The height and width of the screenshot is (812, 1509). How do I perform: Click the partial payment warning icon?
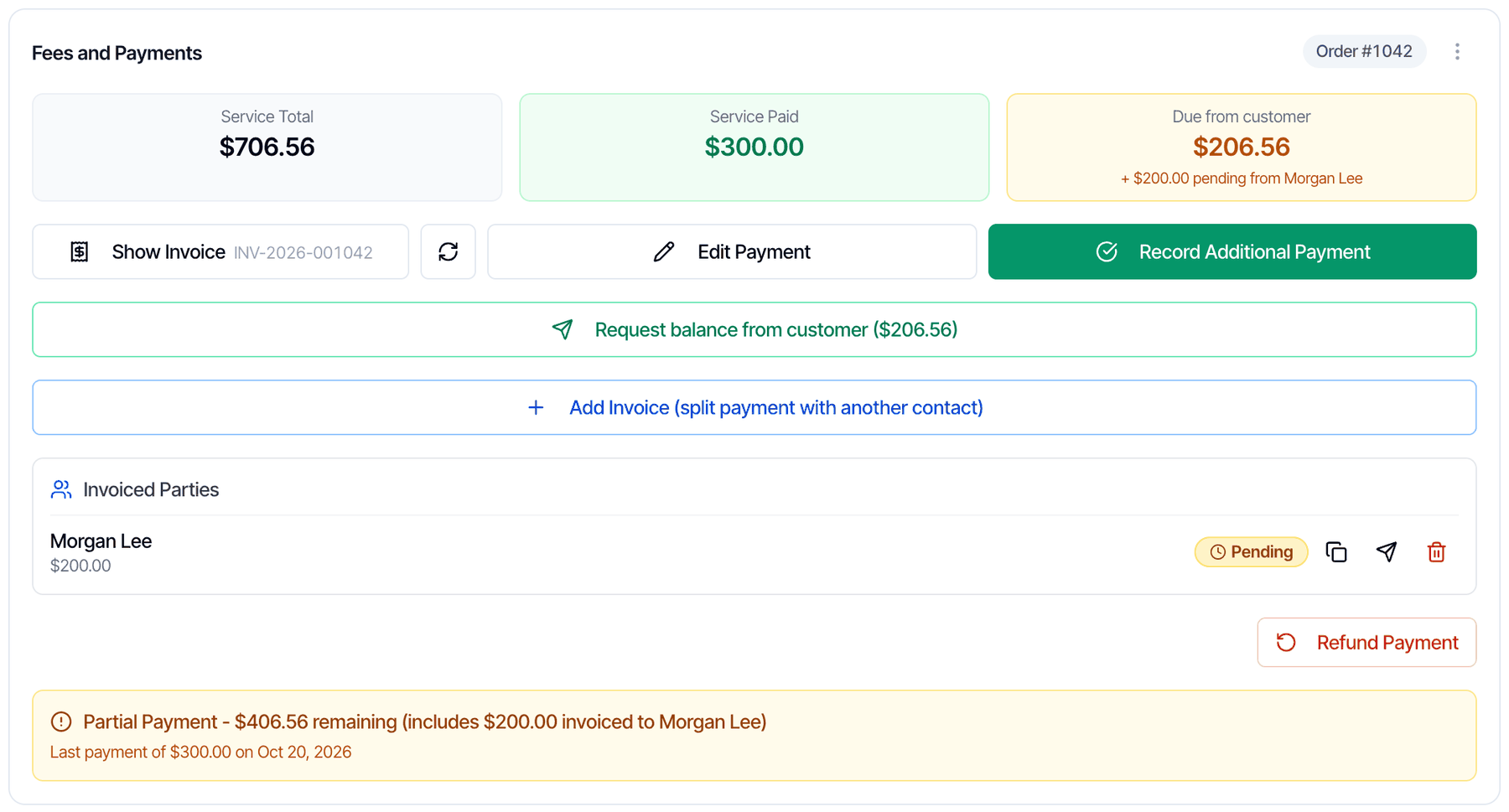pos(61,721)
